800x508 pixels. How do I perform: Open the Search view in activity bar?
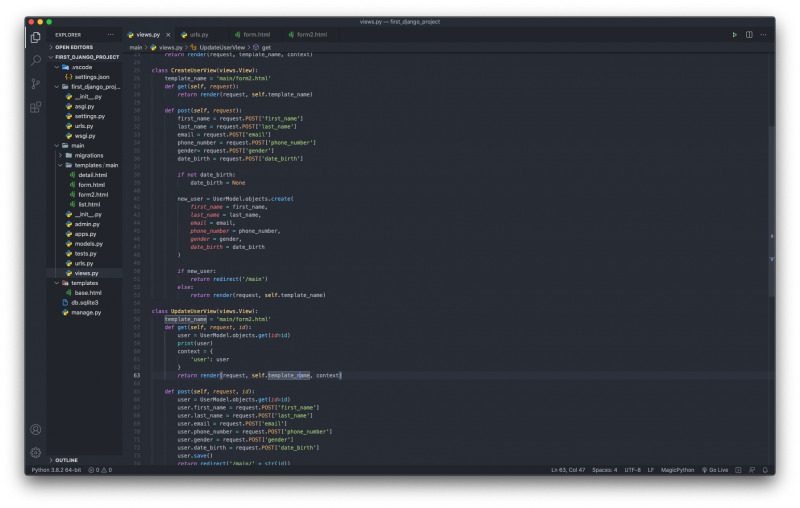click(36, 60)
